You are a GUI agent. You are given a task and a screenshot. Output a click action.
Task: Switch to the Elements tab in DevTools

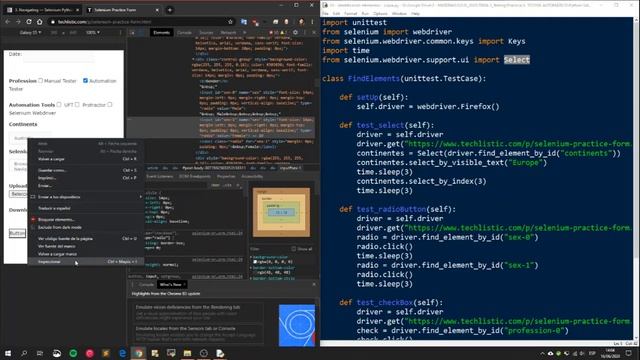(161, 33)
